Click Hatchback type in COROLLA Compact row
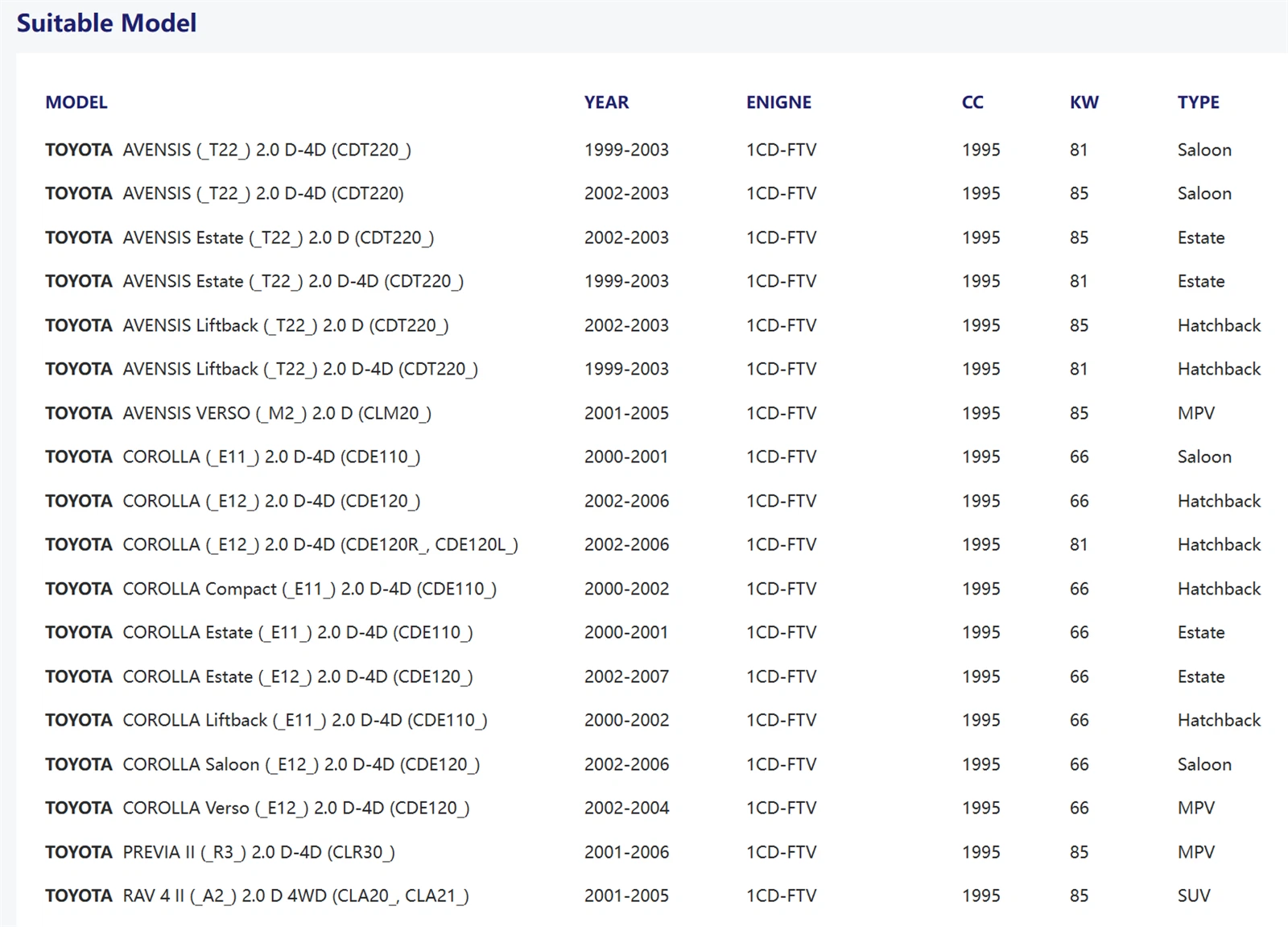 pyautogui.click(x=1219, y=589)
